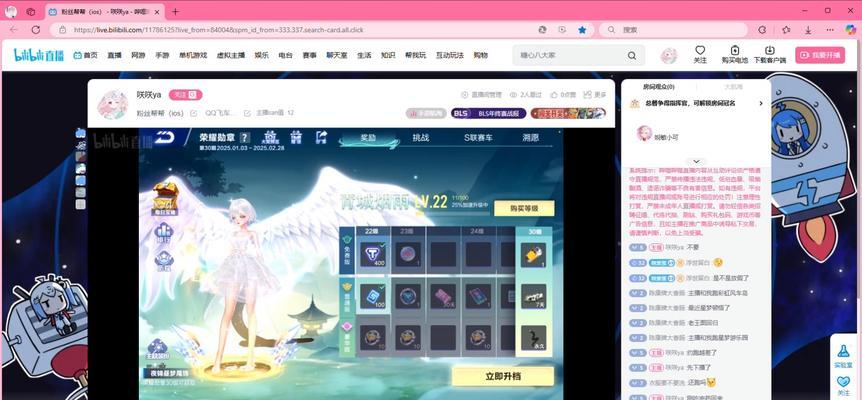Open user avatar in bilibili header

click(x=668, y=55)
